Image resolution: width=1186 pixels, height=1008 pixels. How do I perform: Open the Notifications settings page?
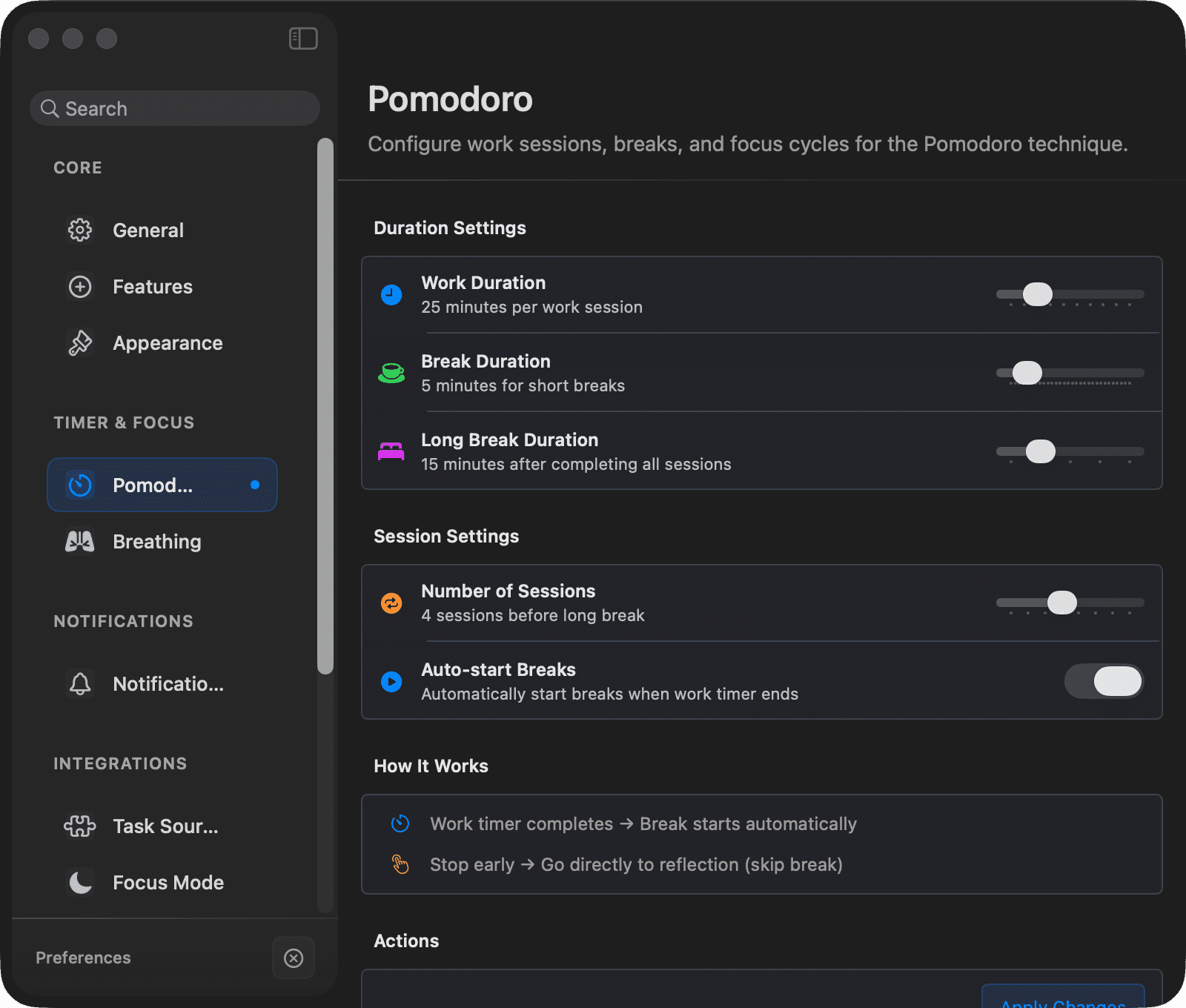coord(162,683)
